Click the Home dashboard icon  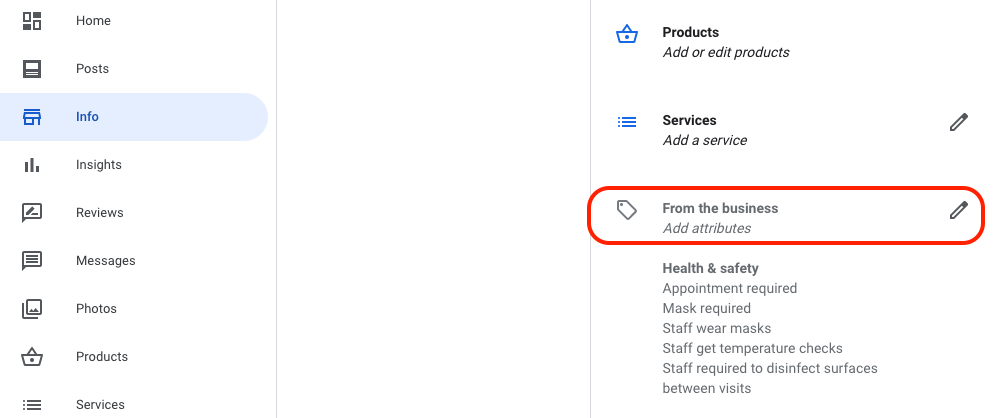(32, 21)
